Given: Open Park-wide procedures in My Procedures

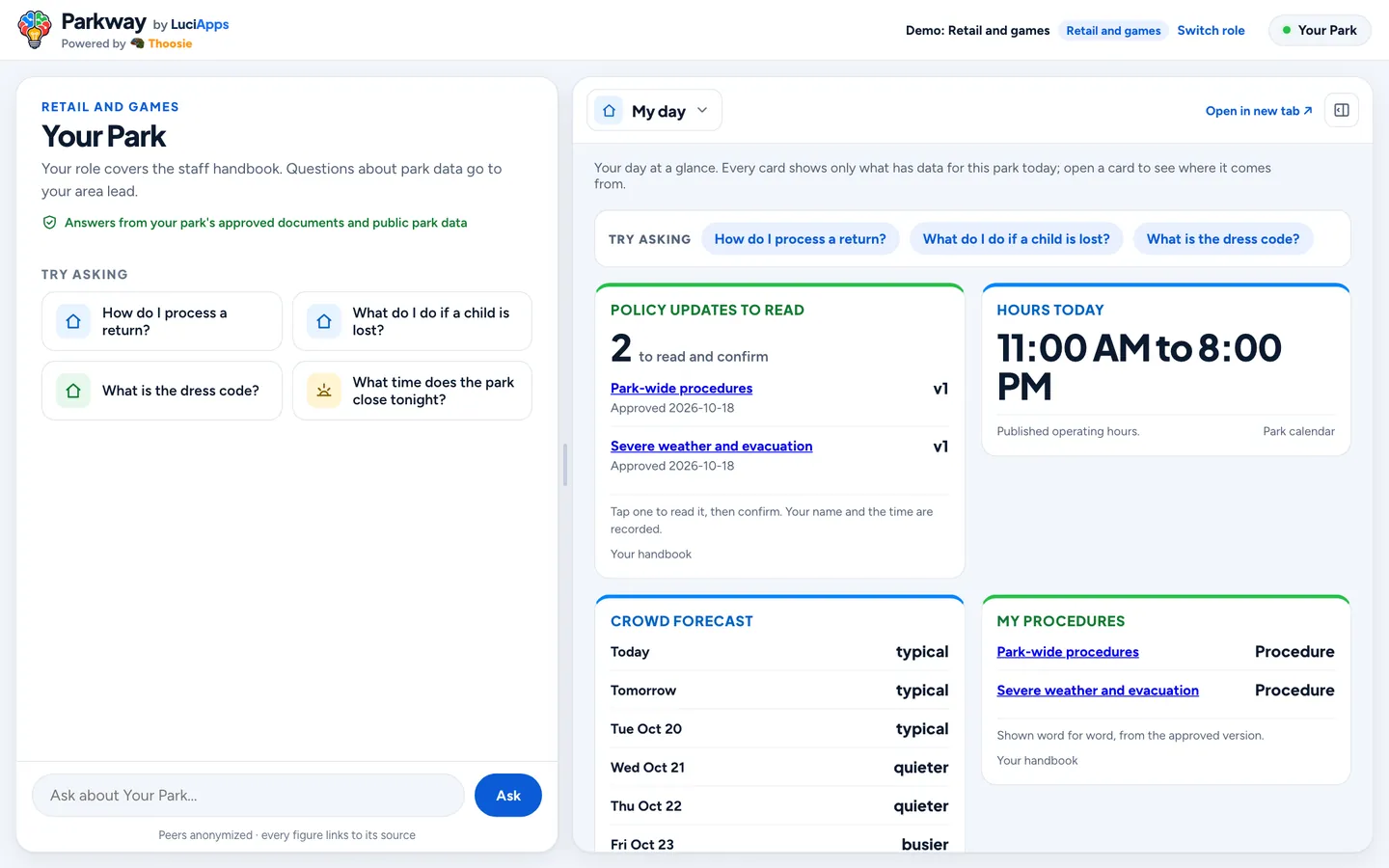Looking at the screenshot, I should pos(1068,652).
